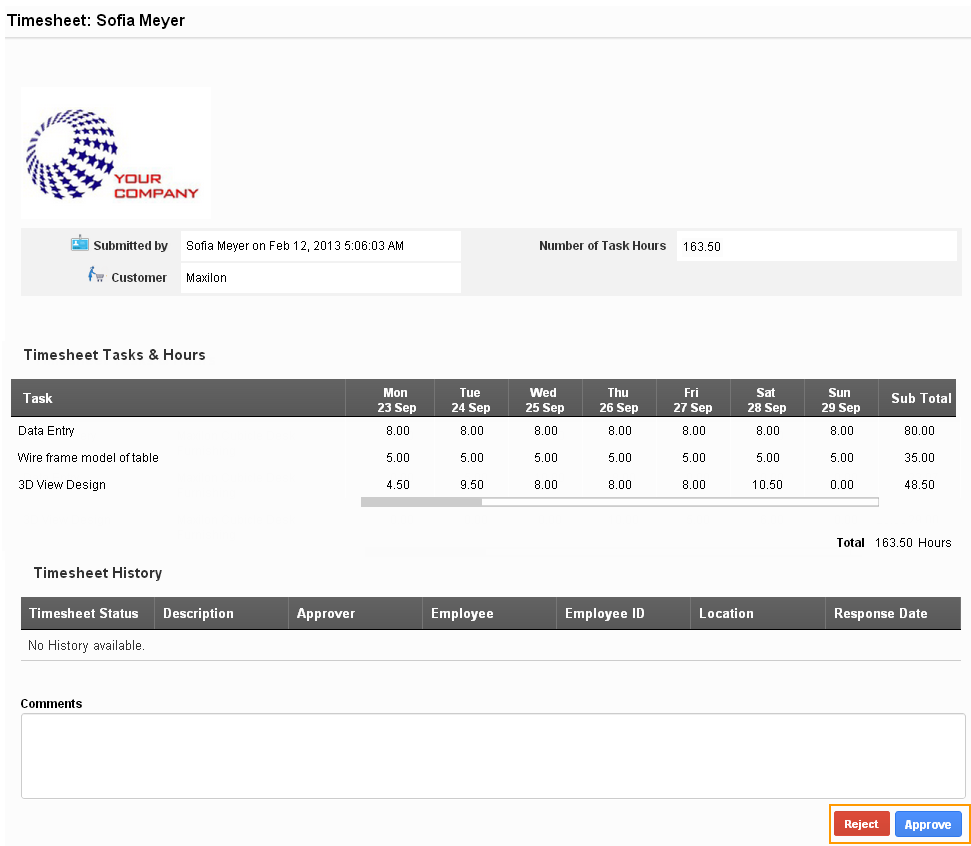The image size is (971, 846).
Task: Click the Maxilon customer field
Action: [x=320, y=278]
